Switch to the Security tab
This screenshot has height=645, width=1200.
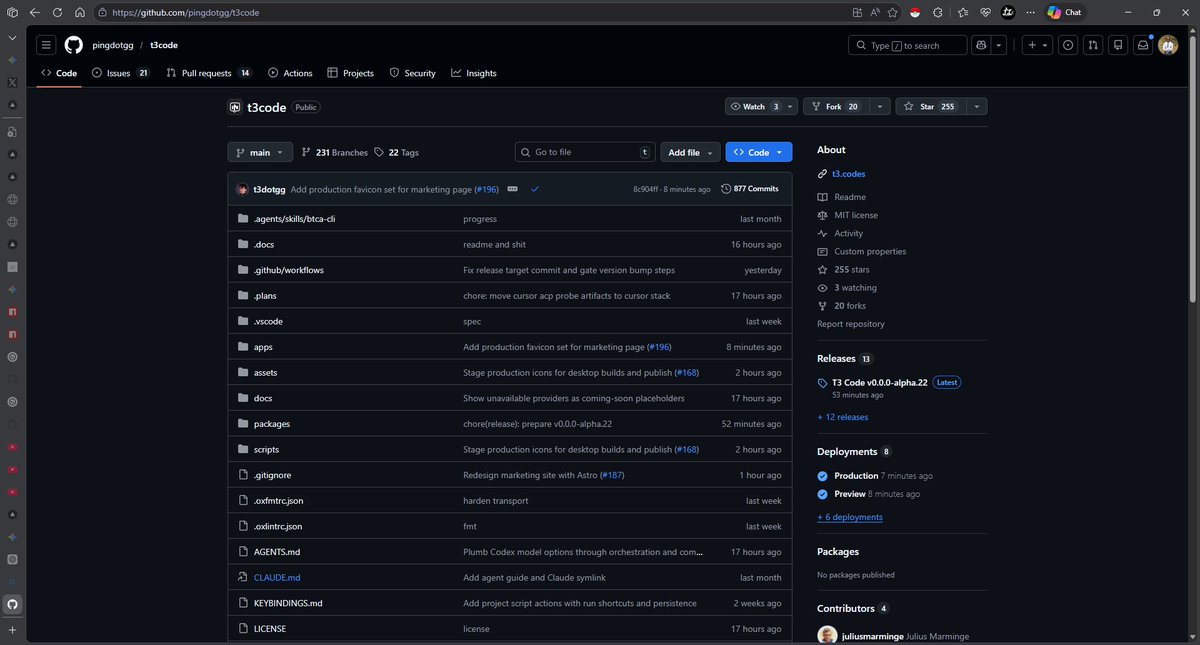413,73
